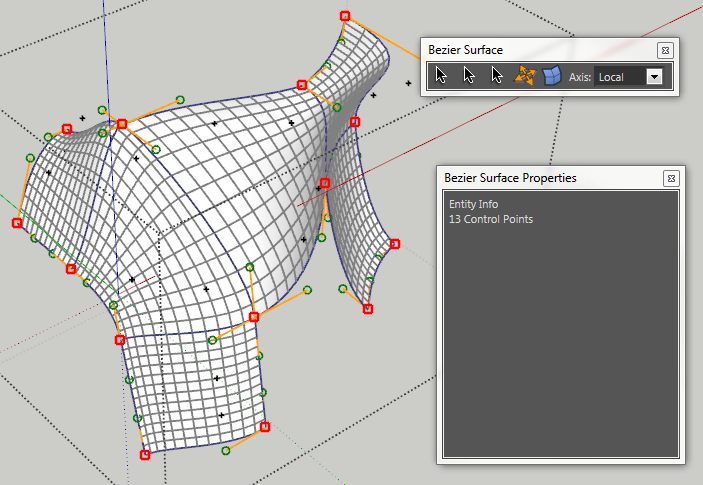Close the Bezier Surface Properties panel
703x485 pixels.
[x=671, y=178]
